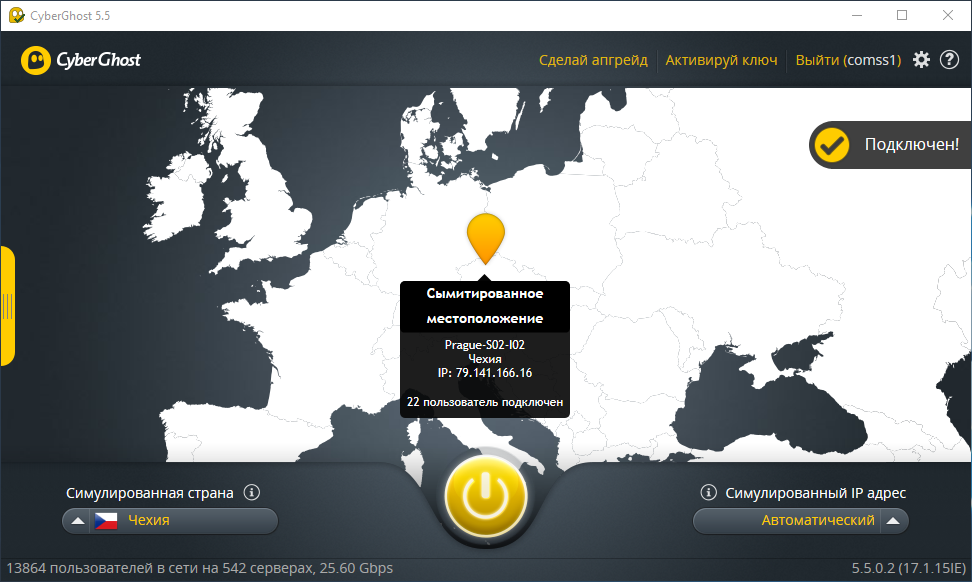
Task: Click the Сымитированное местоположение tooltip header
Action: point(485,306)
